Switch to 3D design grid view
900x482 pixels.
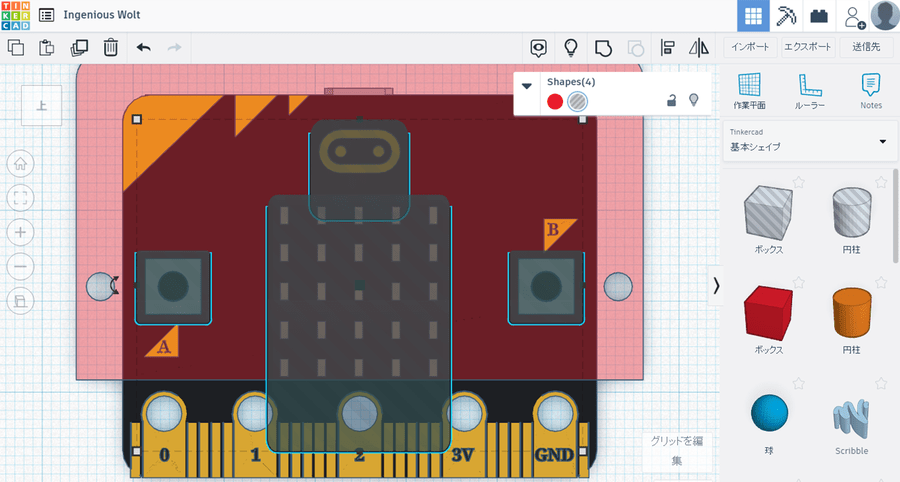753,15
